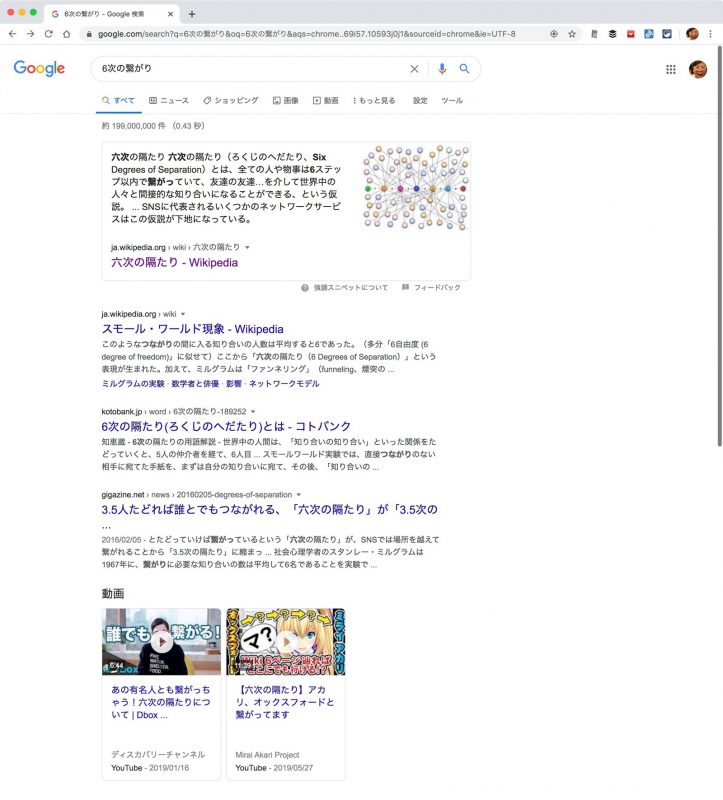Switch to the 動画 tab

(x=326, y=101)
